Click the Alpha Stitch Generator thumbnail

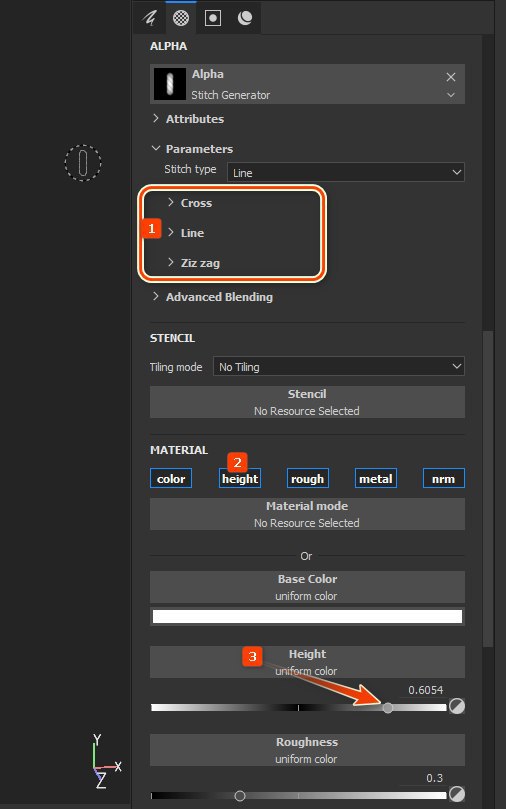click(169, 84)
